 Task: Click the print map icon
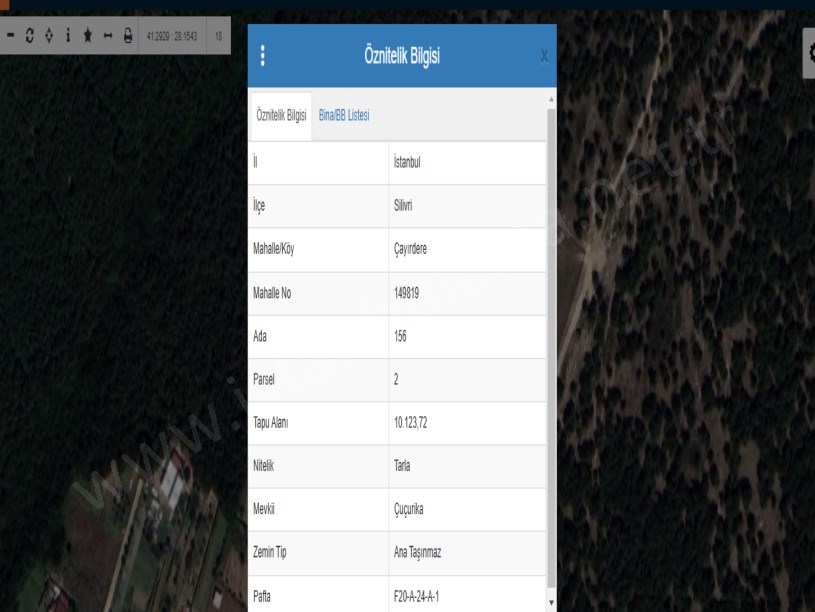[127, 36]
